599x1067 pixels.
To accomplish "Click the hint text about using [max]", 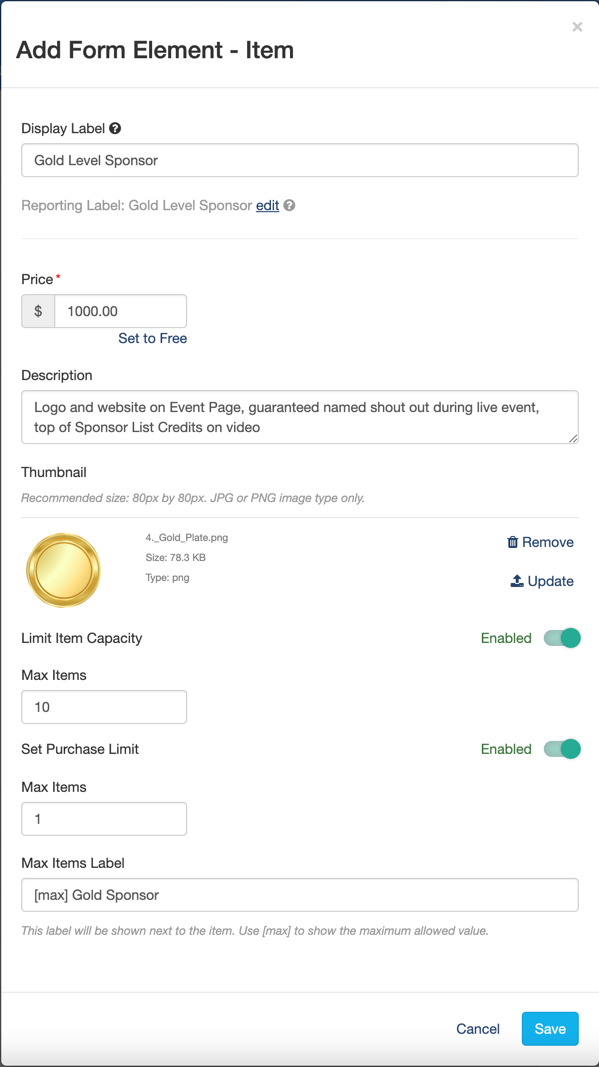I will [x=255, y=931].
